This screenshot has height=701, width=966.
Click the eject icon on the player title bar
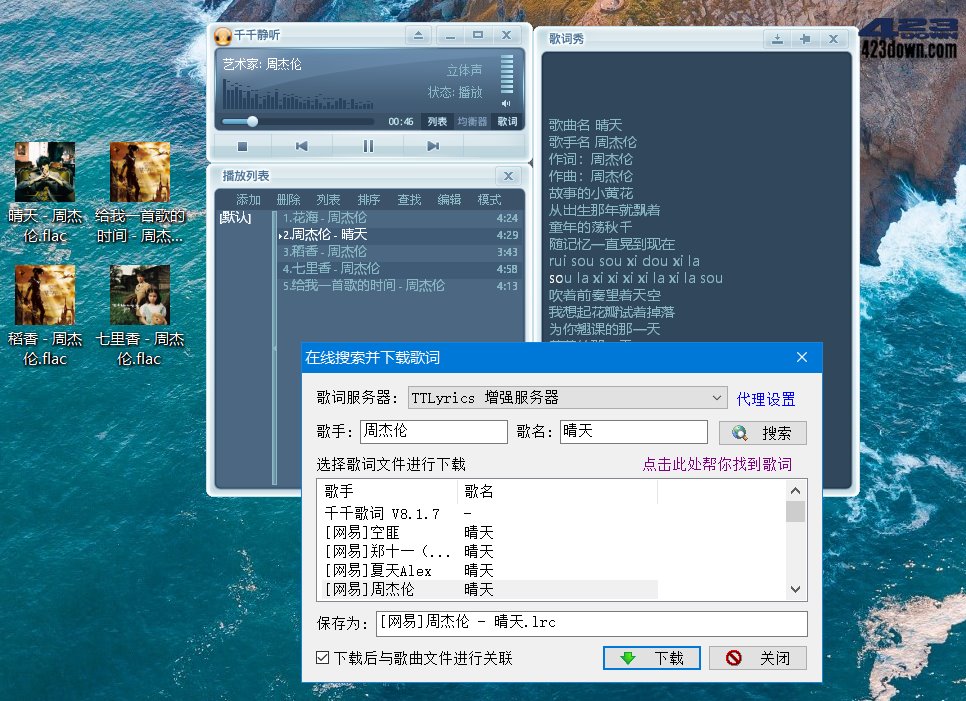click(418, 35)
